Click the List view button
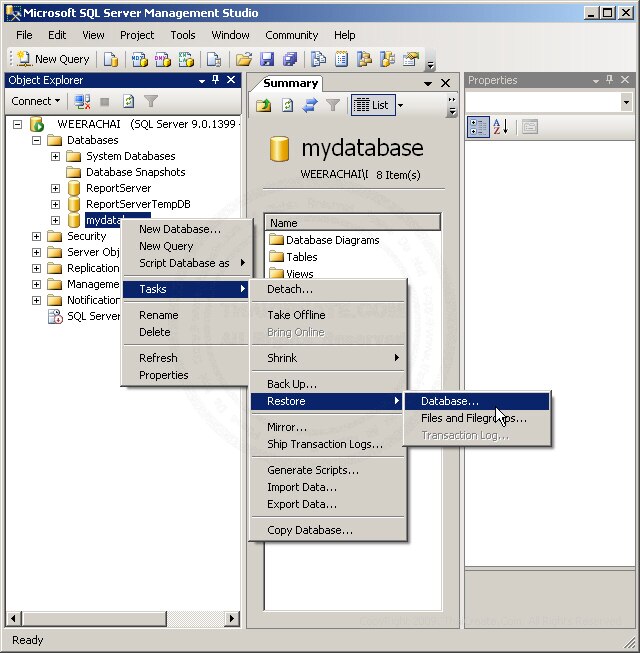 (373, 105)
